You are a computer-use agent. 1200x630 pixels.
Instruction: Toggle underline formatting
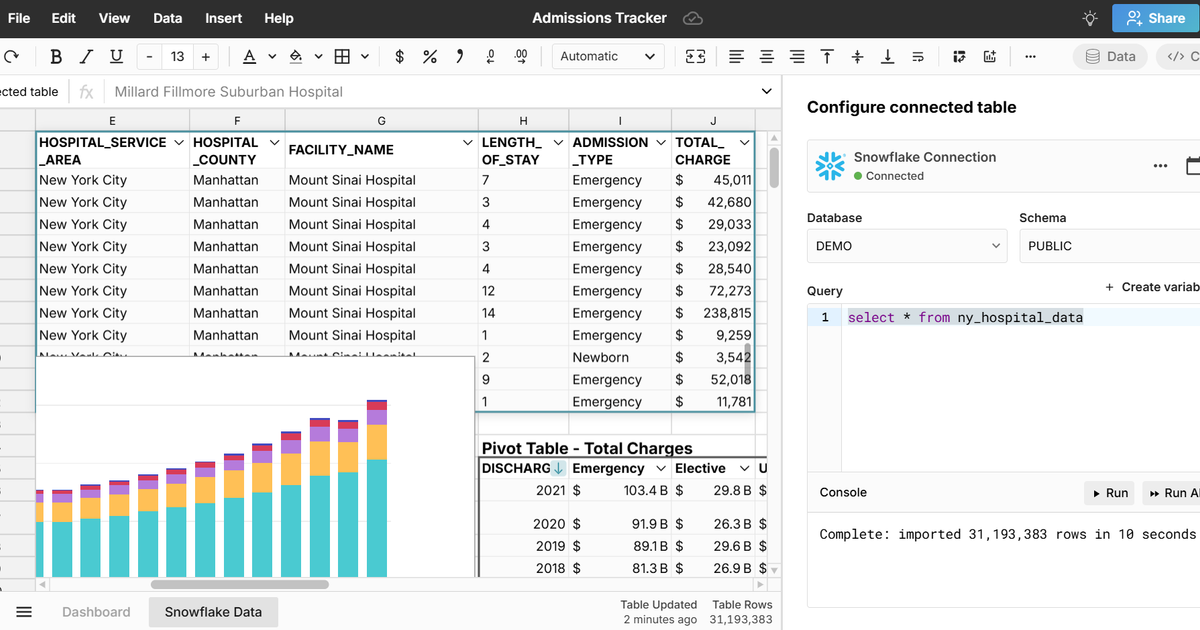116,57
